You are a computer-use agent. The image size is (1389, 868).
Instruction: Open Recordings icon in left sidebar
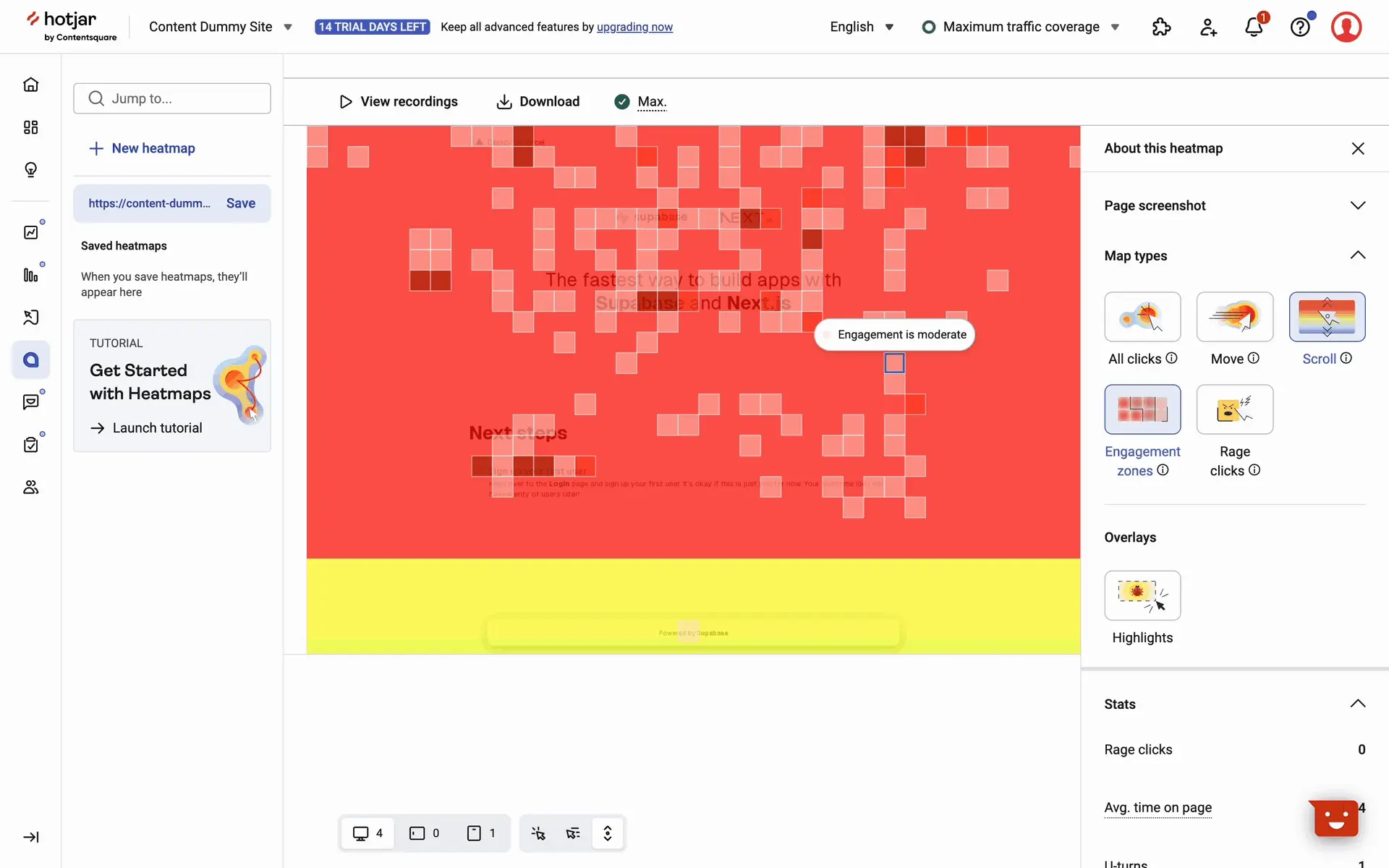(x=30, y=317)
